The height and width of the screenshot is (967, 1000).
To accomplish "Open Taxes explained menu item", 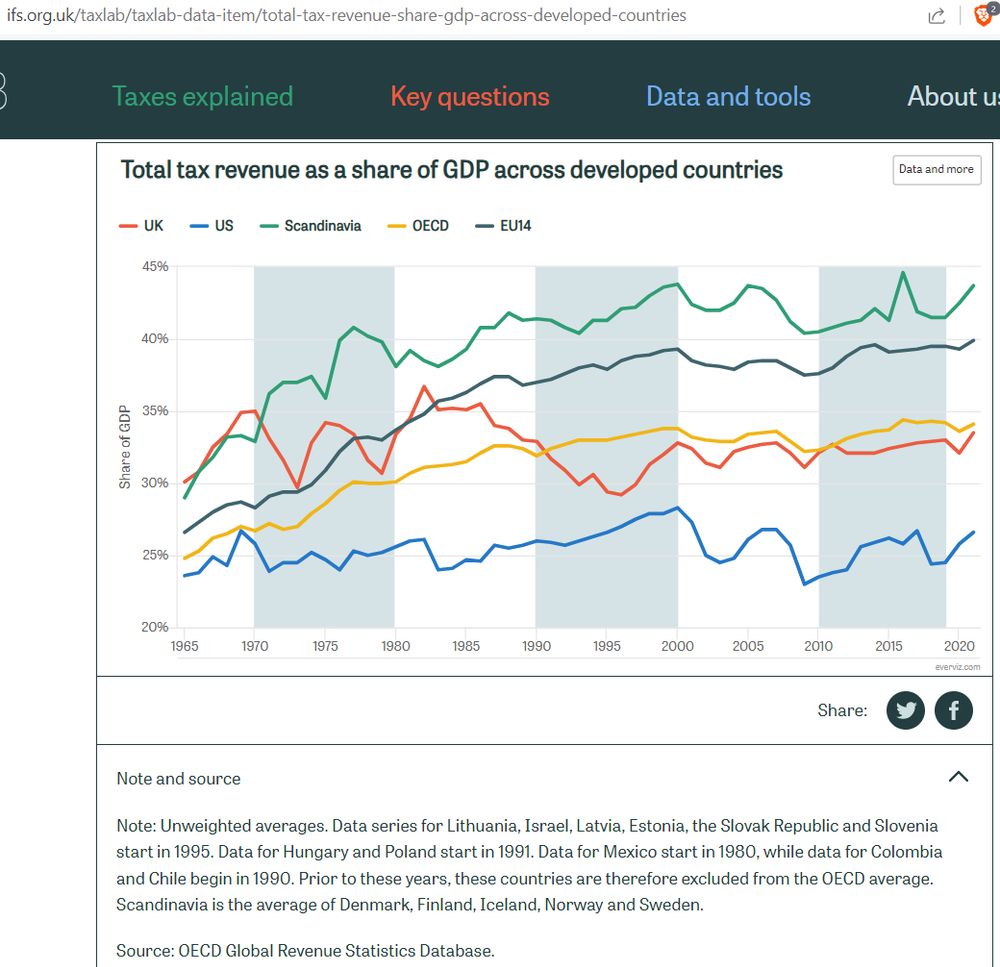I will (203, 97).
